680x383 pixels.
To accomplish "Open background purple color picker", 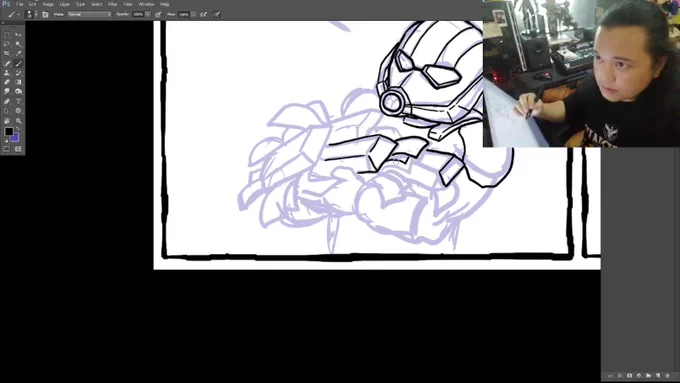I will (x=16, y=138).
